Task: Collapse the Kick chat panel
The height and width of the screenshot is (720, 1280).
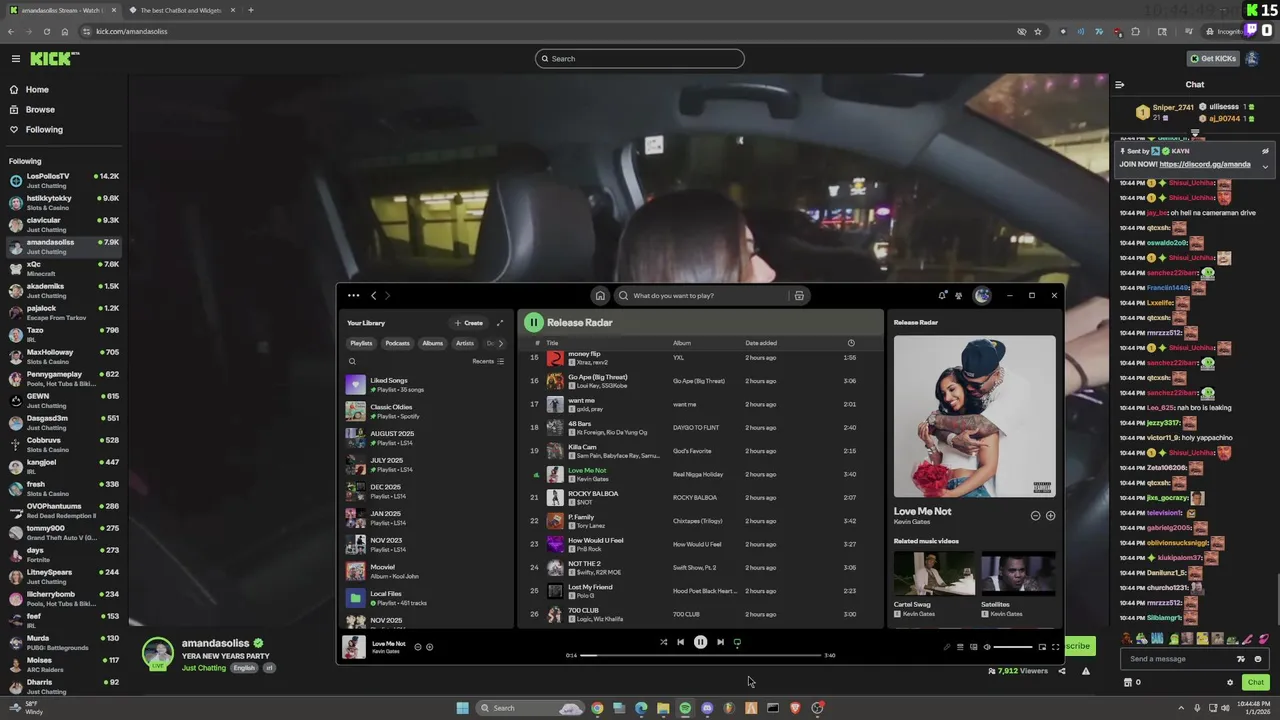Action: tap(1120, 85)
